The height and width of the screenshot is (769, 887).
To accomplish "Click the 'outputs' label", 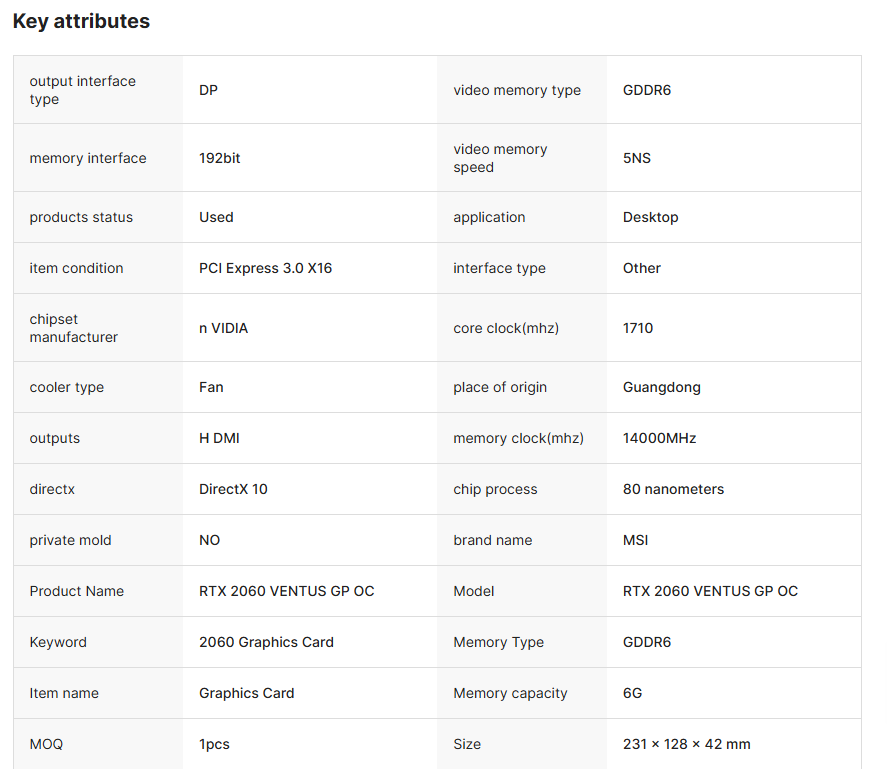I will [54, 439].
